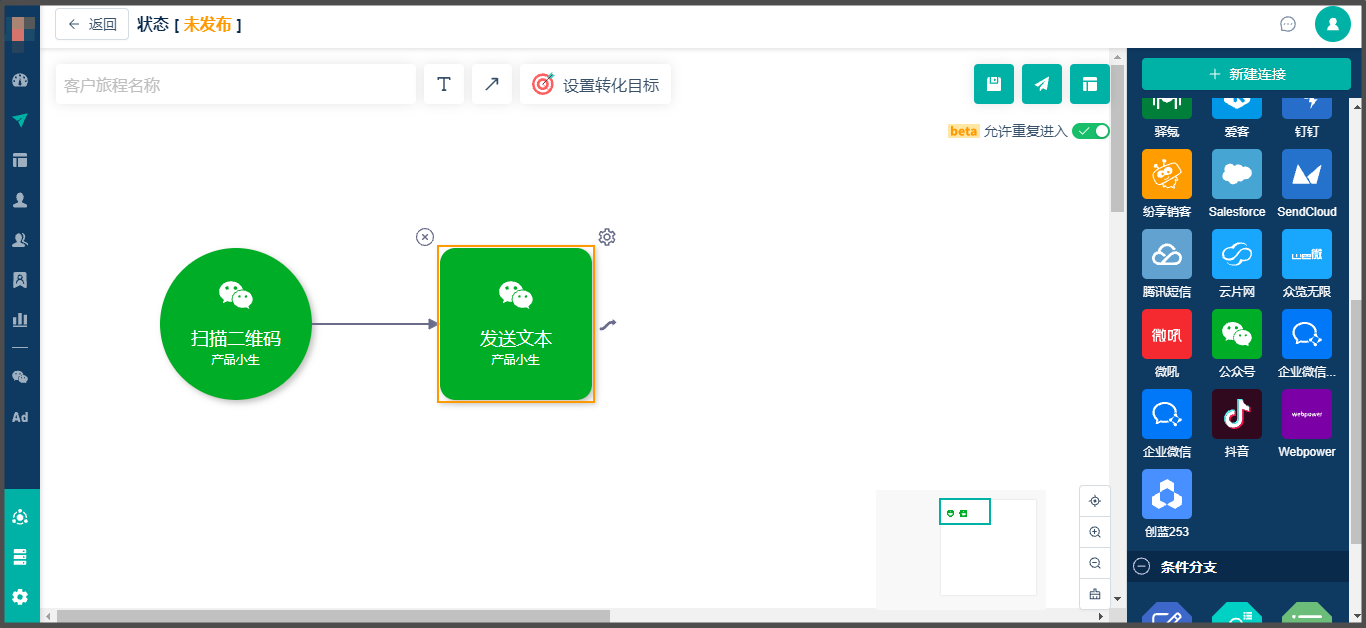This screenshot has width=1366, height=628.
Task: Select the 微吼 connector
Action: click(x=1167, y=344)
